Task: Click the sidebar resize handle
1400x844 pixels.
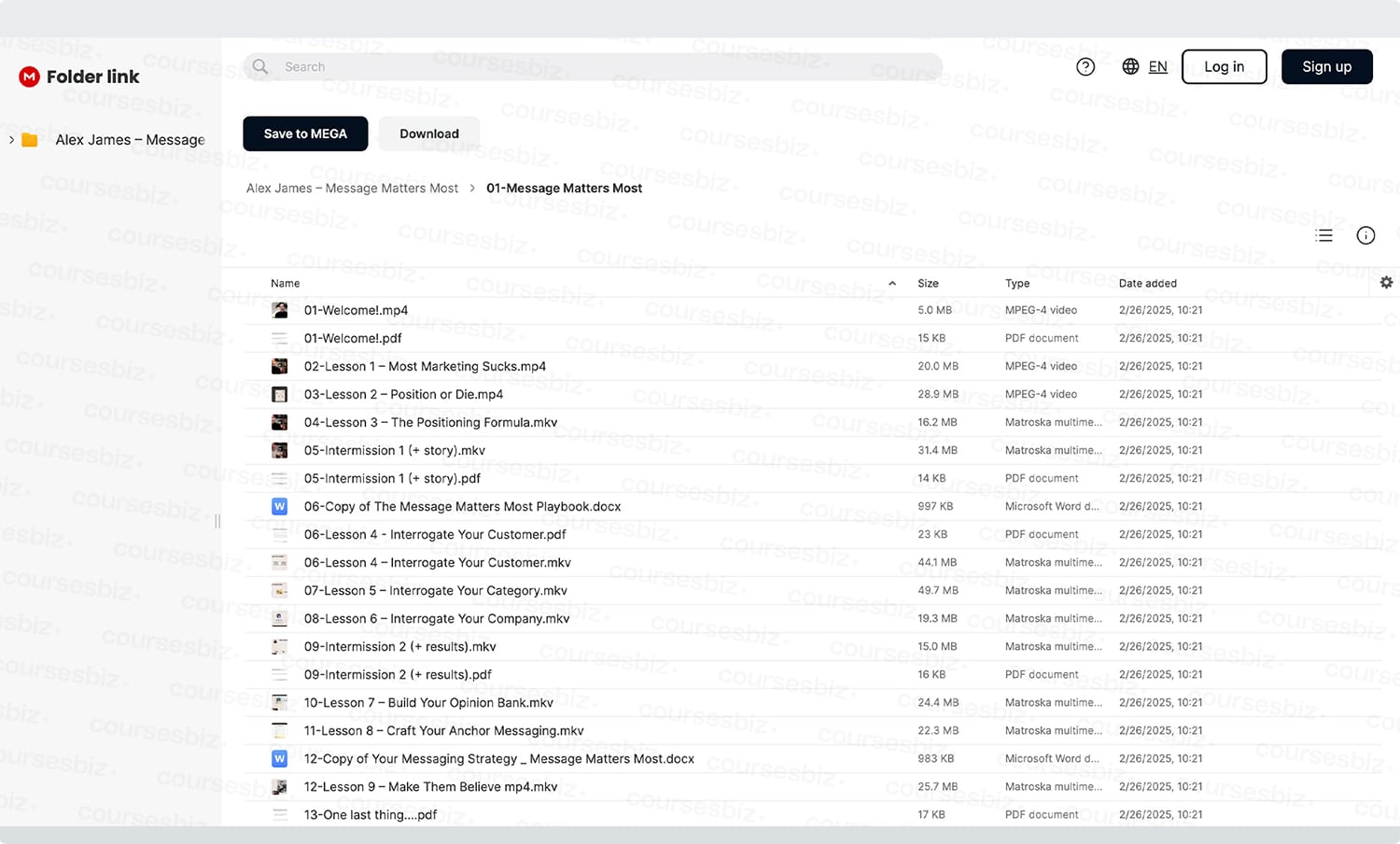Action: pos(217,521)
